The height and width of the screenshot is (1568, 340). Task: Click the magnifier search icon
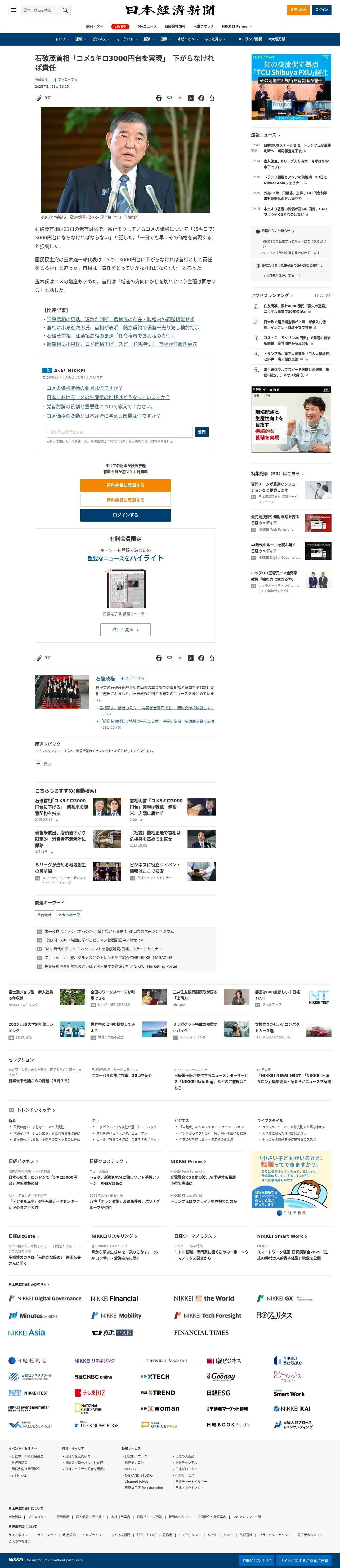coord(65,10)
